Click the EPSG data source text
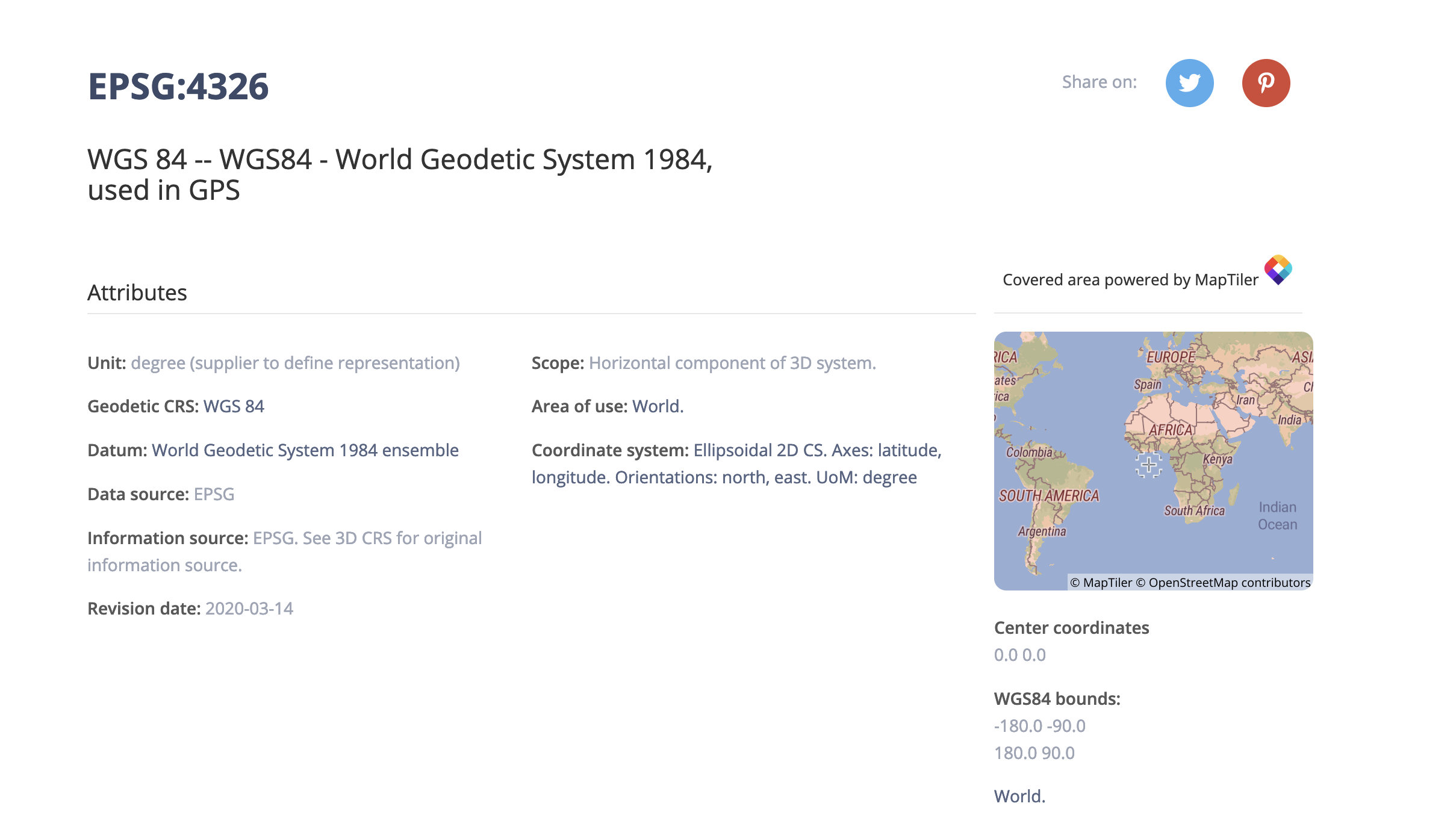1456x821 pixels. (x=214, y=494)
